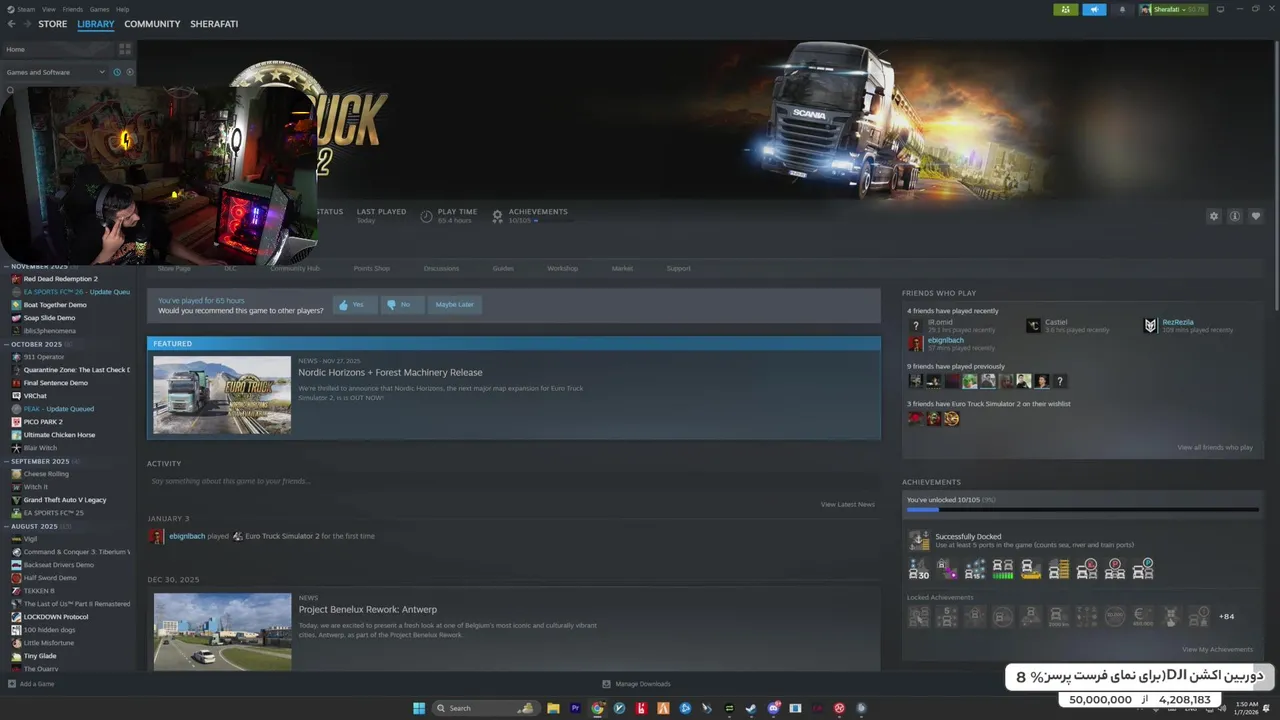Go back with the navigation arrow
The image size is (1280, 720).
point(11,24)
